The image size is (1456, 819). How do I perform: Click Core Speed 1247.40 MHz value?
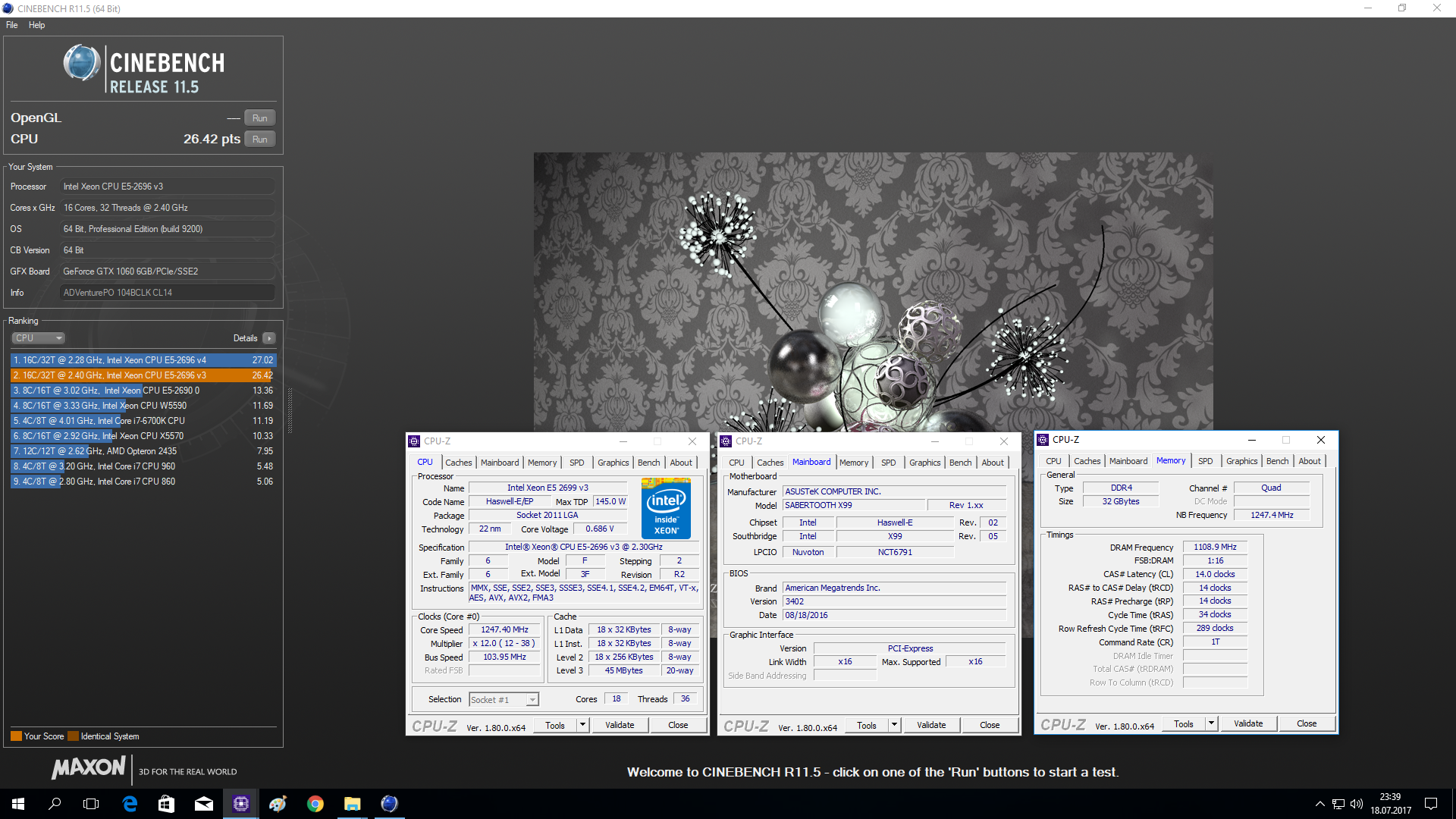(x=504, y=630)
